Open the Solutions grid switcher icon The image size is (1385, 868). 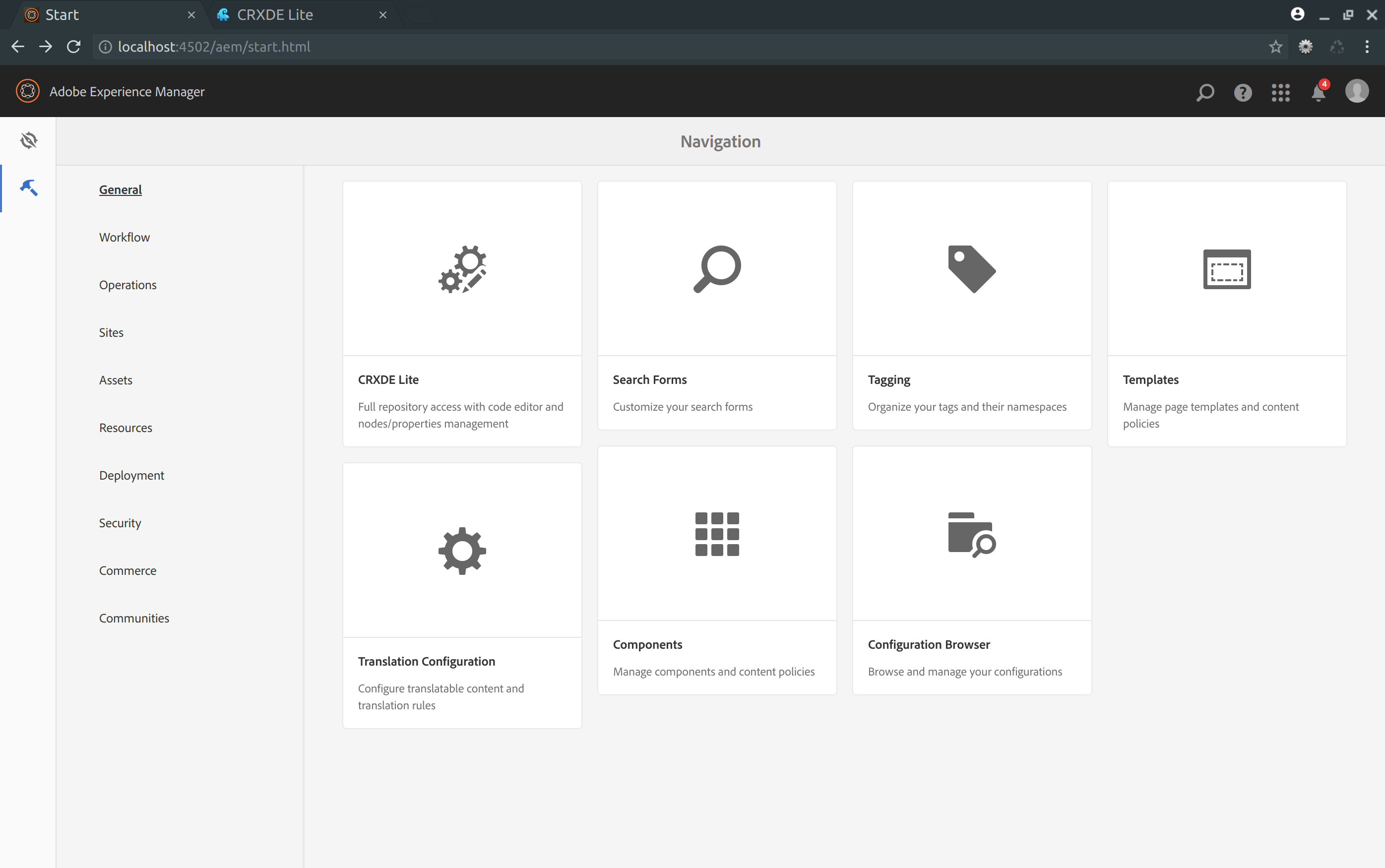click(x=1280, y=92)
